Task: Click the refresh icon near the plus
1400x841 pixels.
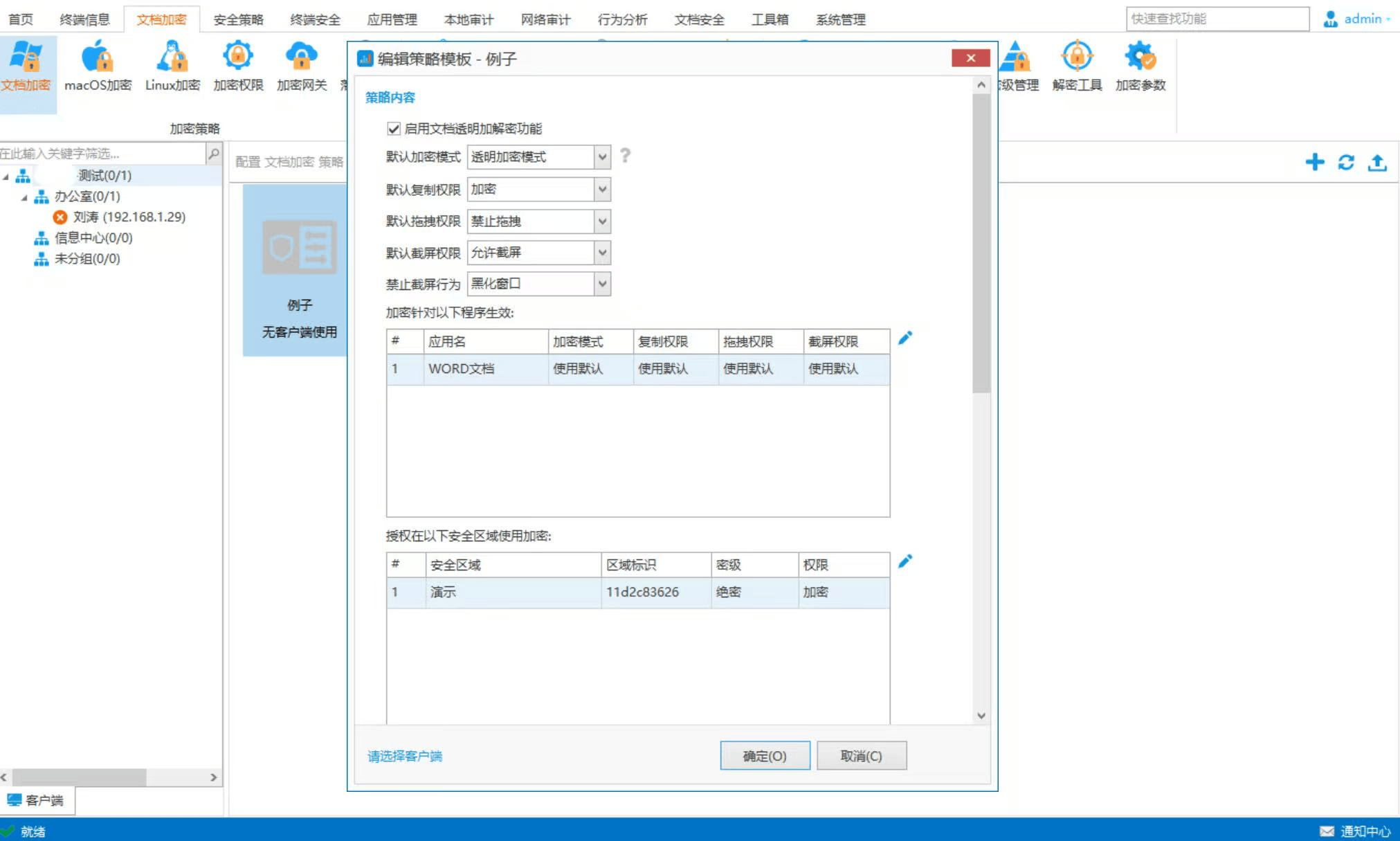Action: 1346,163
